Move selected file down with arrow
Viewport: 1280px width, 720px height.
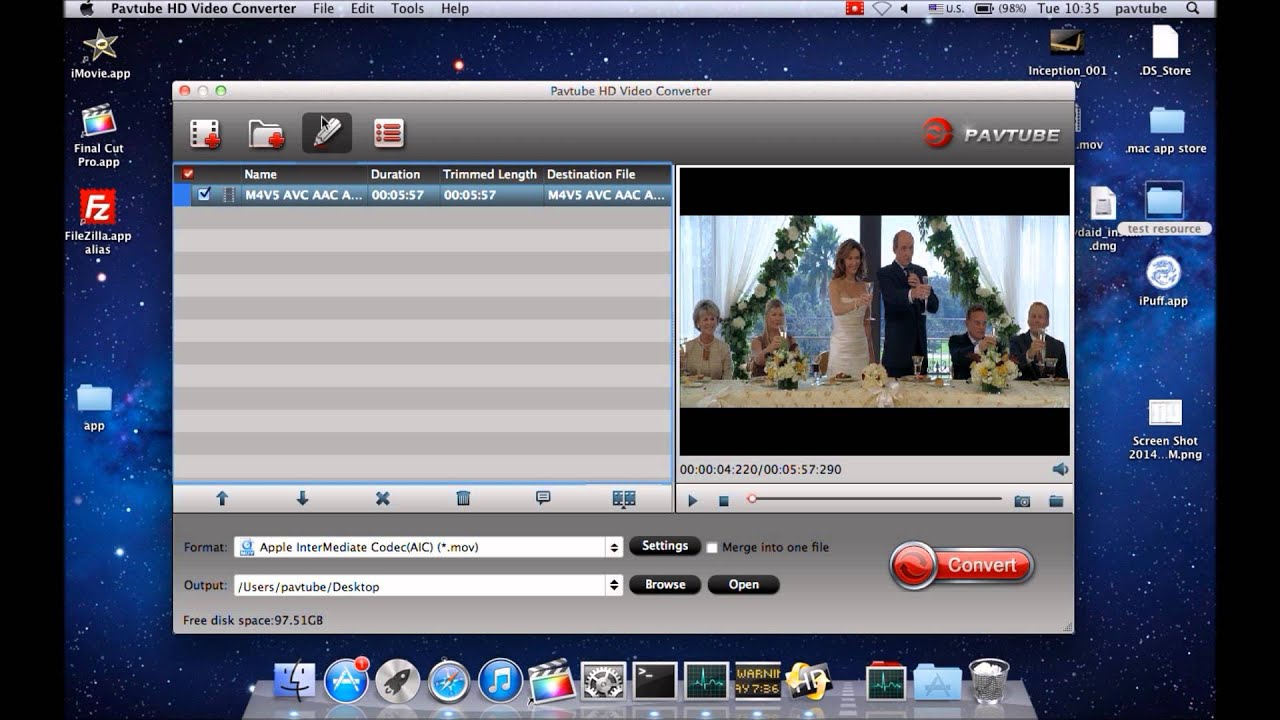click(x=302, y=498)
